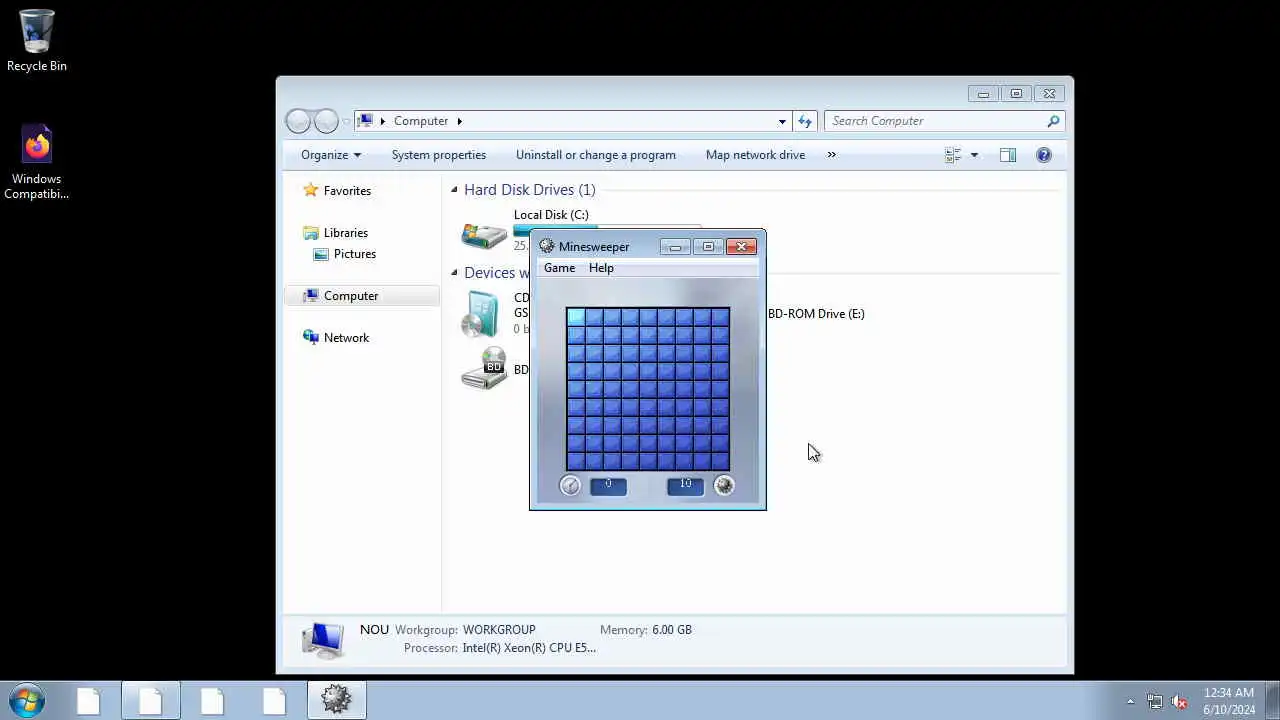Screen dimensions: 1280x720
Task: Collapse the Hard Disk Drives group
Action: [x=454, y=190]
